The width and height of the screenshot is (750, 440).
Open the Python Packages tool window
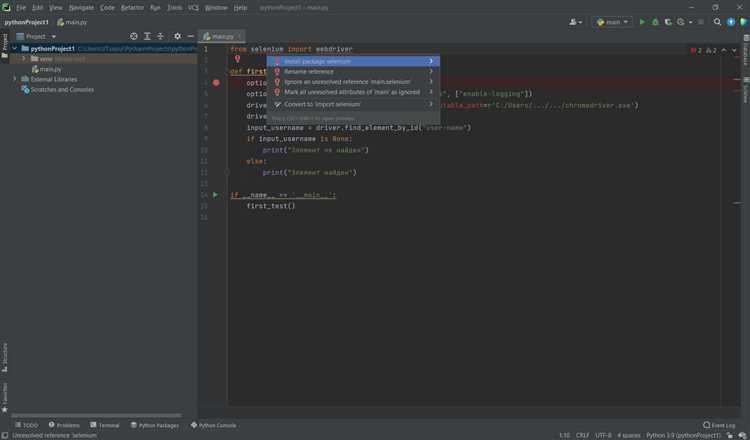click(x=155, y=425)
